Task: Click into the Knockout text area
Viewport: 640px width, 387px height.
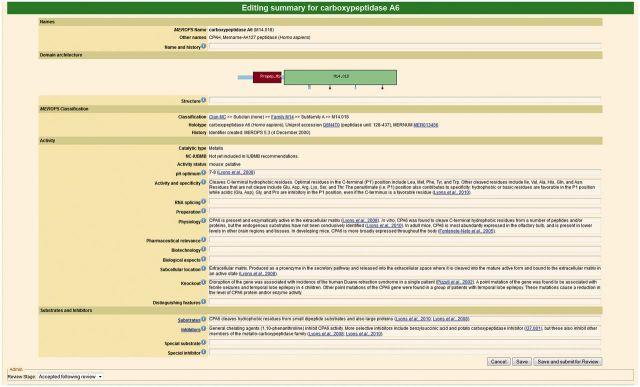Action: click(x=405, y=287)
